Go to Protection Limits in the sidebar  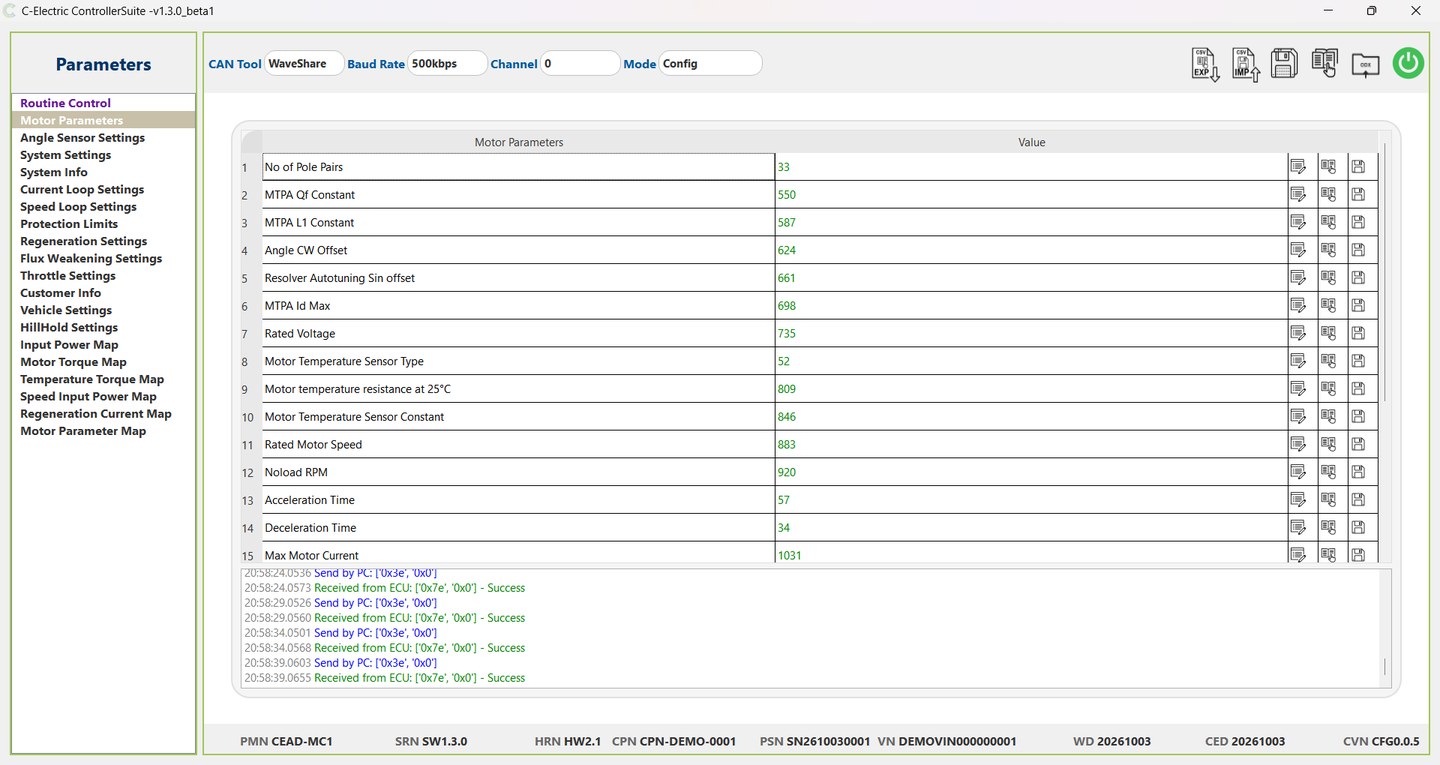(69, 224)
